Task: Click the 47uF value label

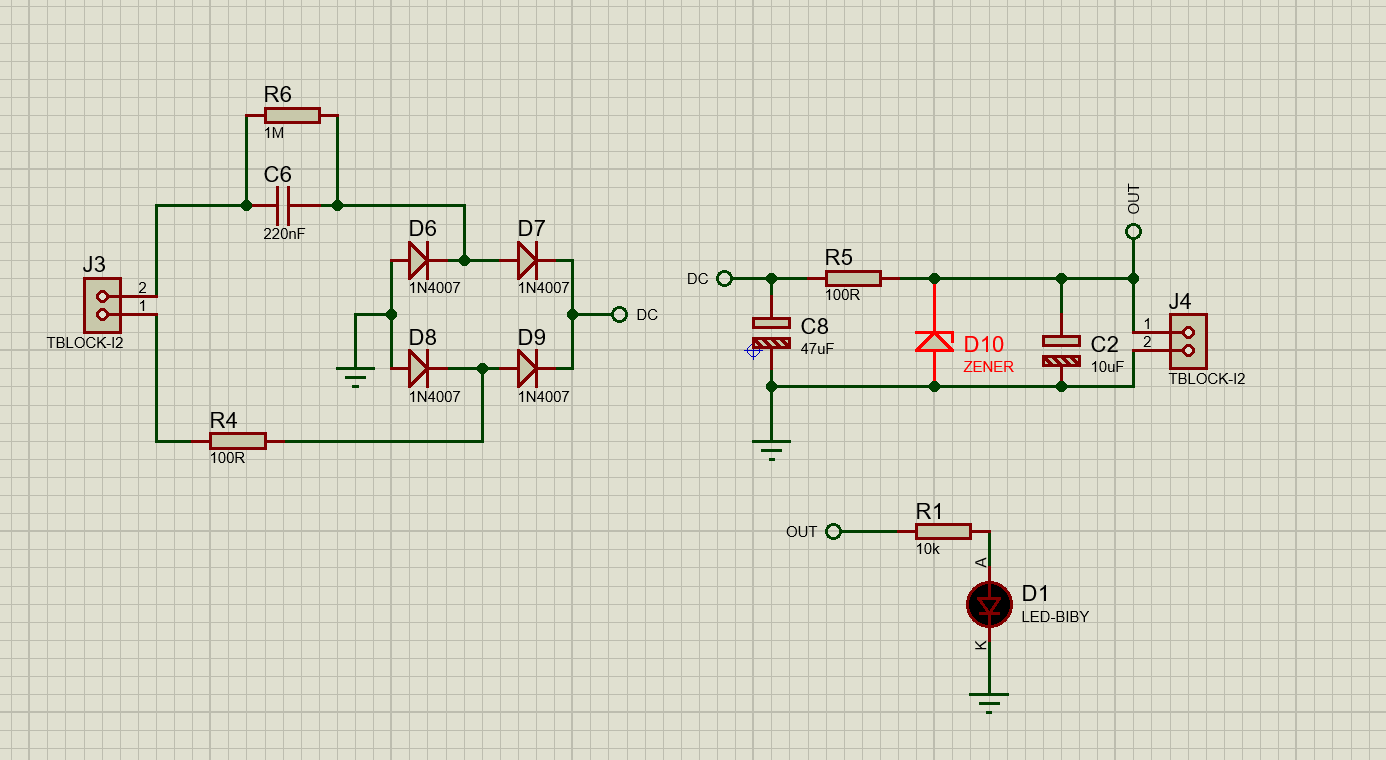Action: click(x=817, y=349)
